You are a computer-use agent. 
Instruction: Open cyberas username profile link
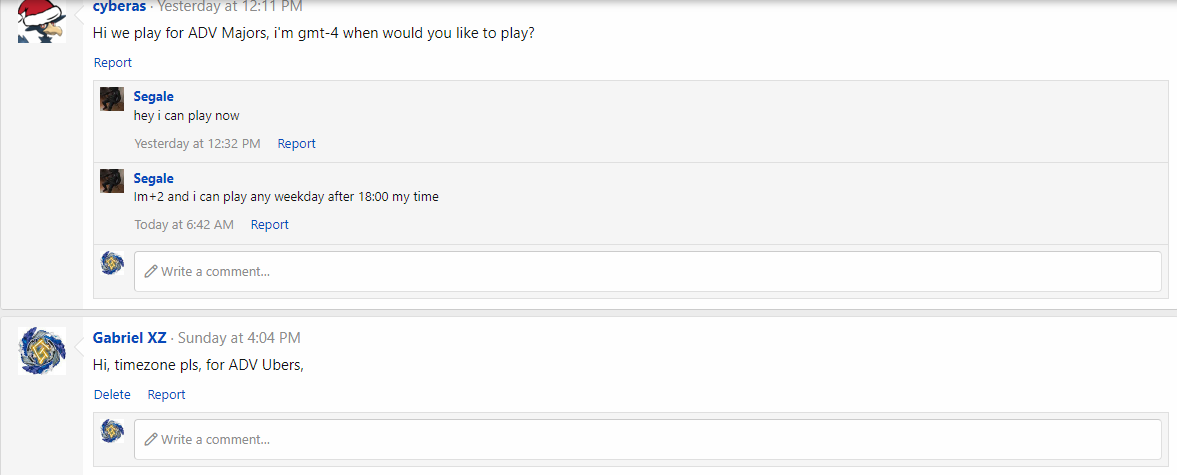point(119,7)
